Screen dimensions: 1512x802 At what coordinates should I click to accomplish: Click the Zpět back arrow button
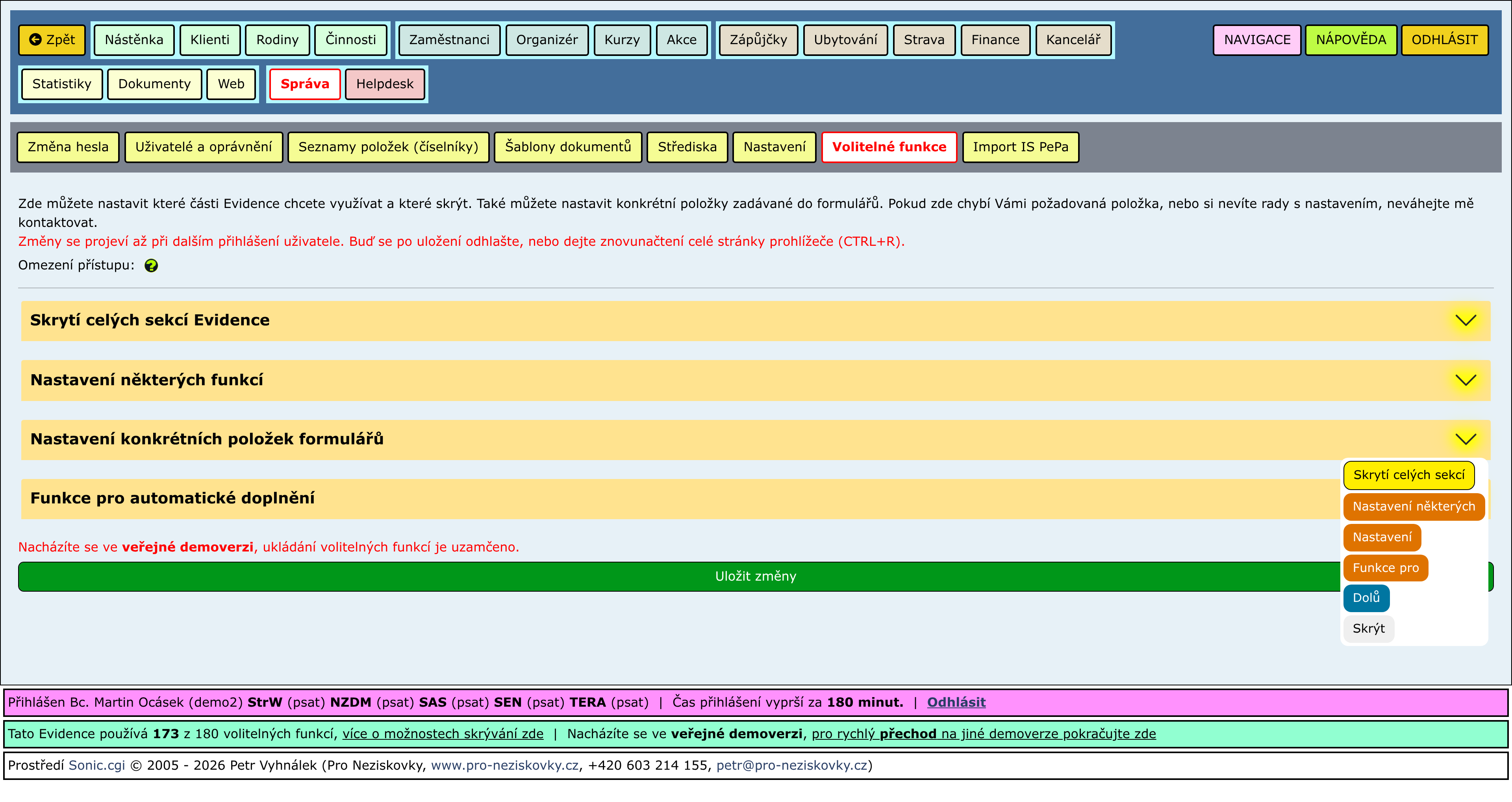click(52, 40)
